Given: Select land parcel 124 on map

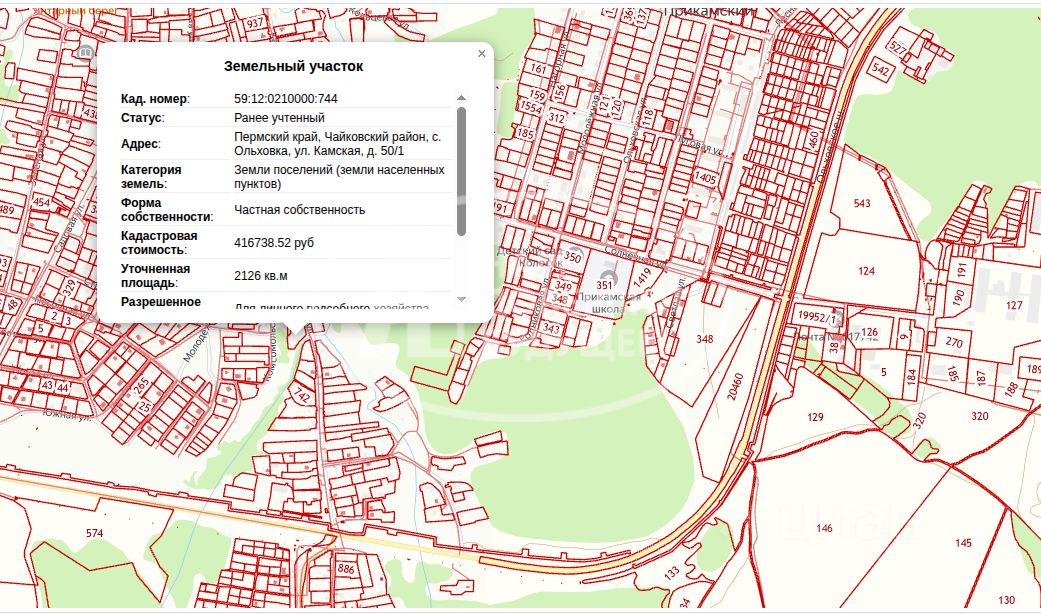Looking at the screenshot, I should [866, 271].
